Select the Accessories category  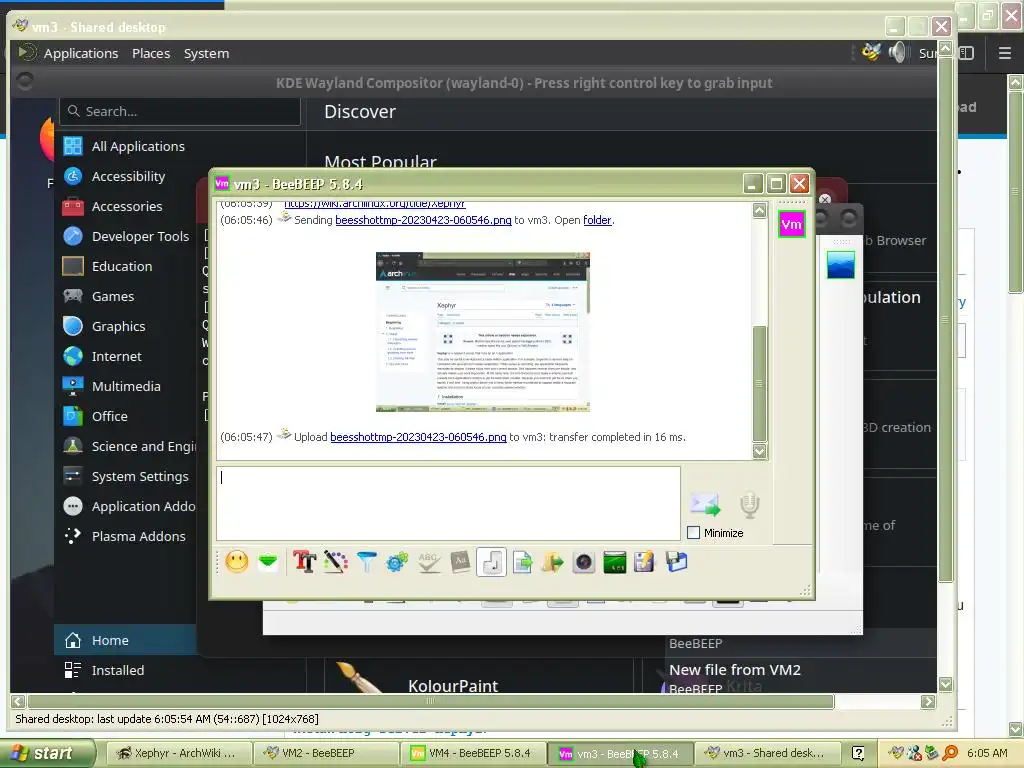(x=127, y=206)
